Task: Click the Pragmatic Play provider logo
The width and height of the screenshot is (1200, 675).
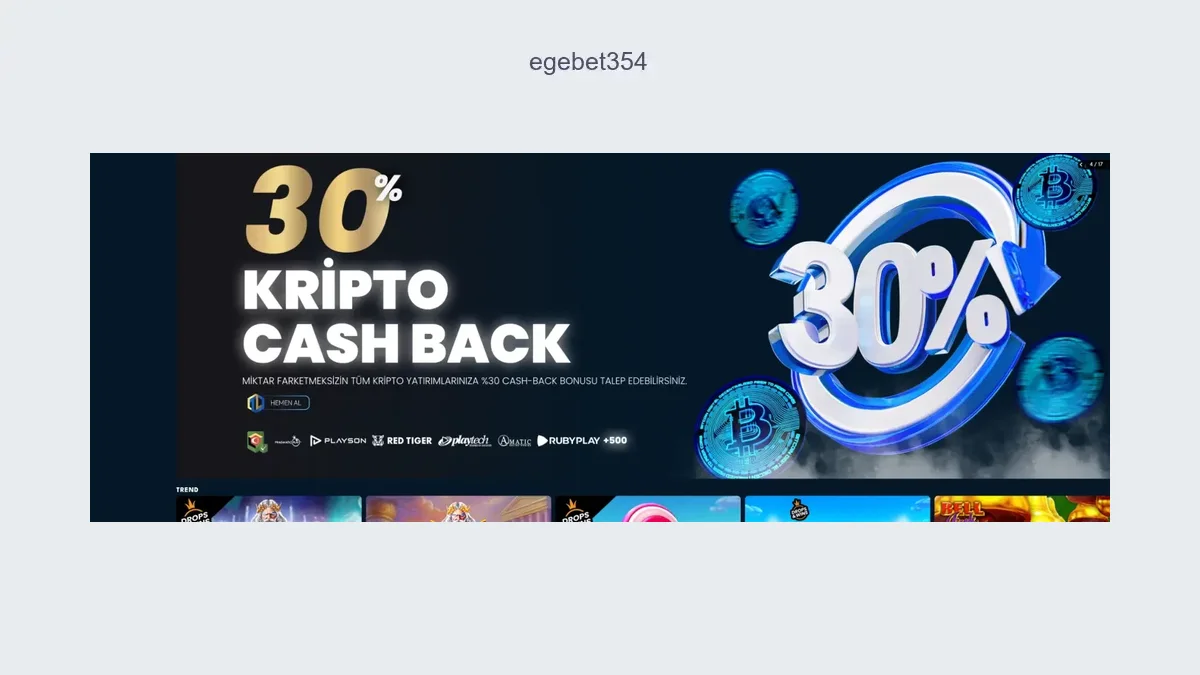Action: tap(288, 441)
